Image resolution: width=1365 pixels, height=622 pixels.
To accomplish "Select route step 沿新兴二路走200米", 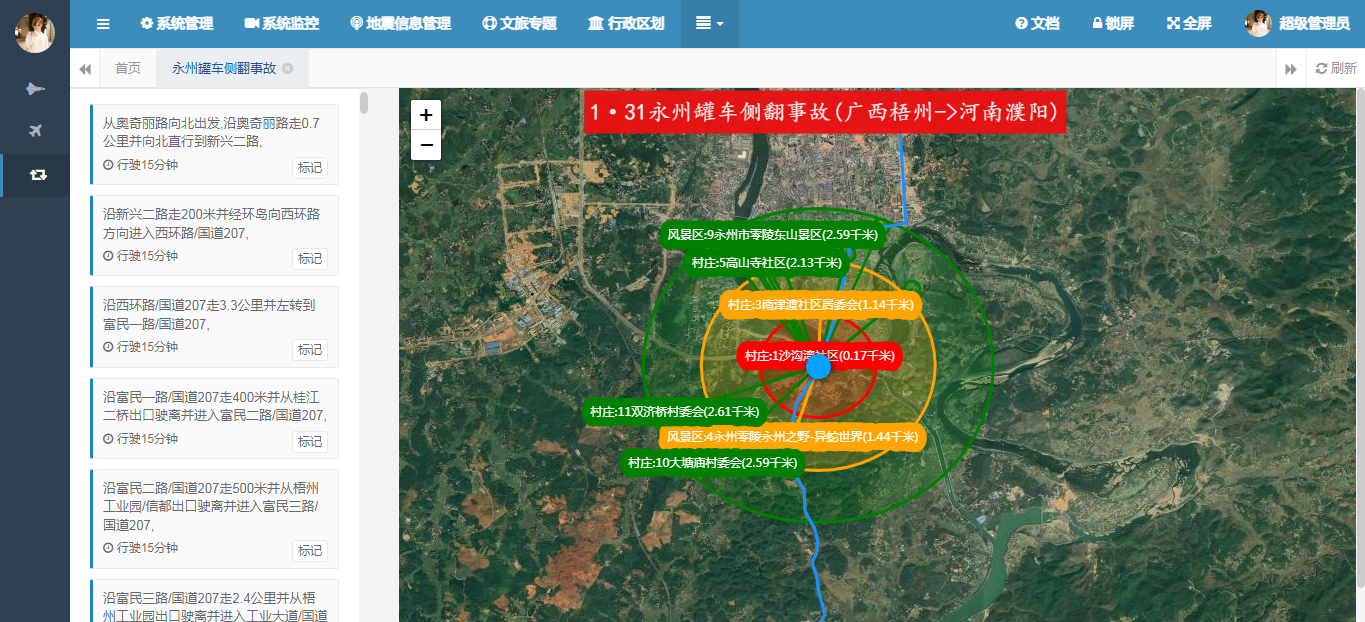I will click(214, 235).
